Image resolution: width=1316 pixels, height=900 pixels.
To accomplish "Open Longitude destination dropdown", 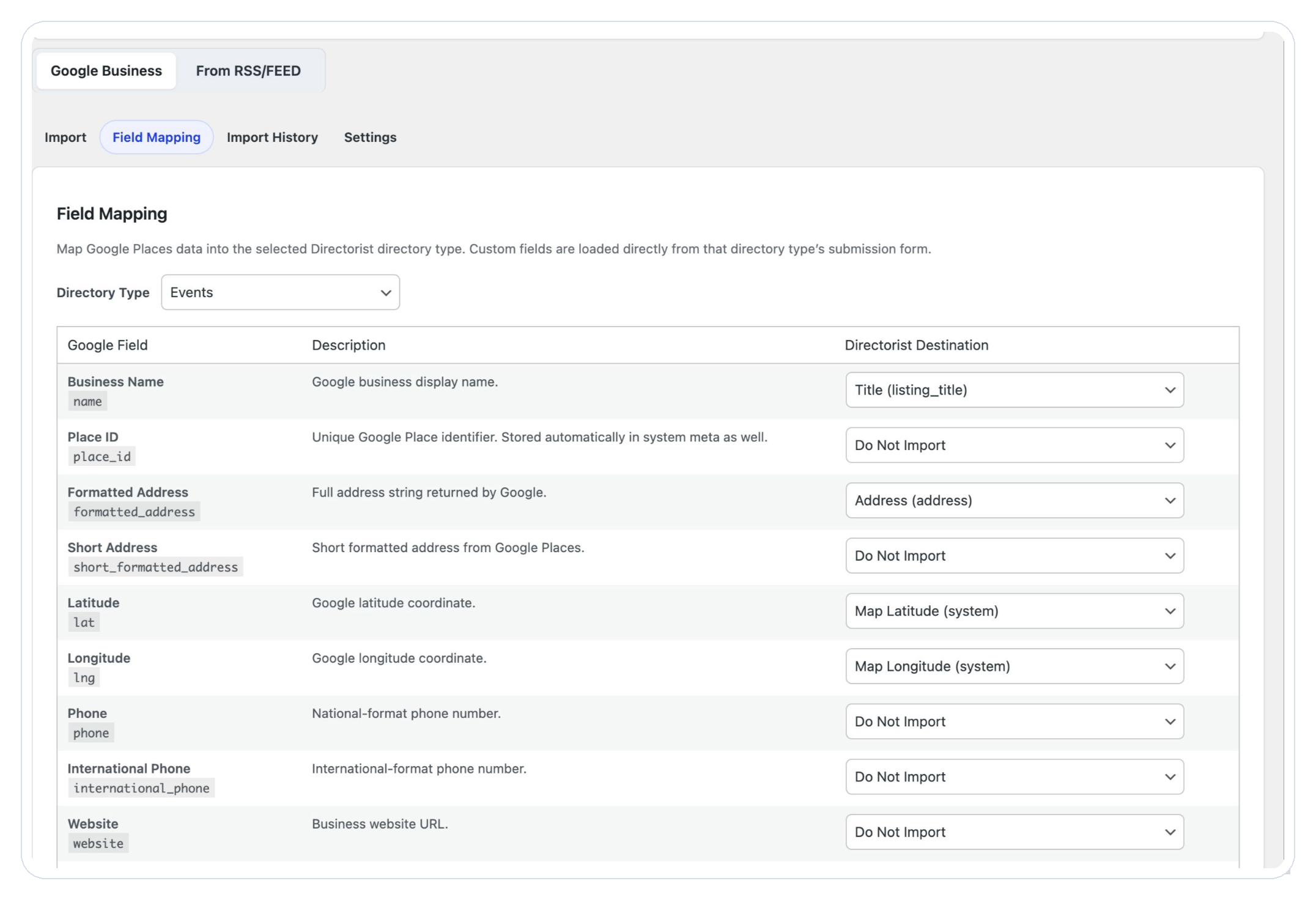I will tap(1015, 666).
